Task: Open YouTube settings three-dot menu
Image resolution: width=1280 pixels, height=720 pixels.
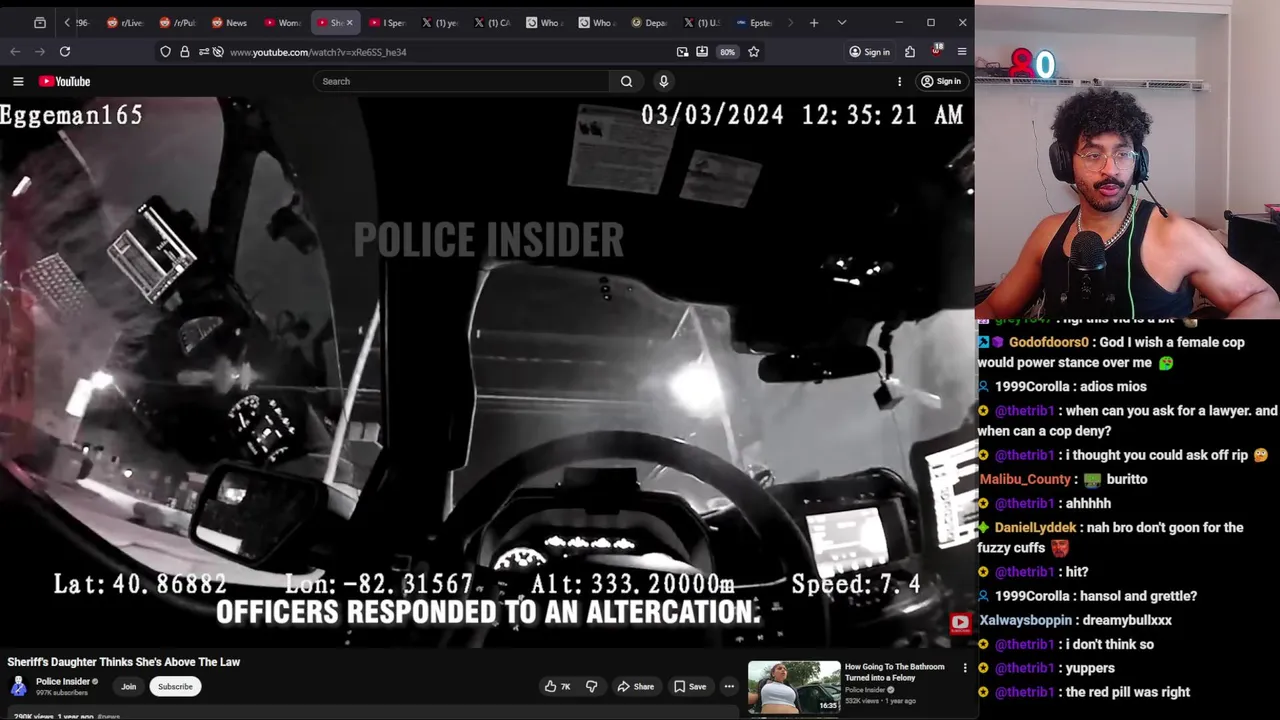Action: click(899, 81)
